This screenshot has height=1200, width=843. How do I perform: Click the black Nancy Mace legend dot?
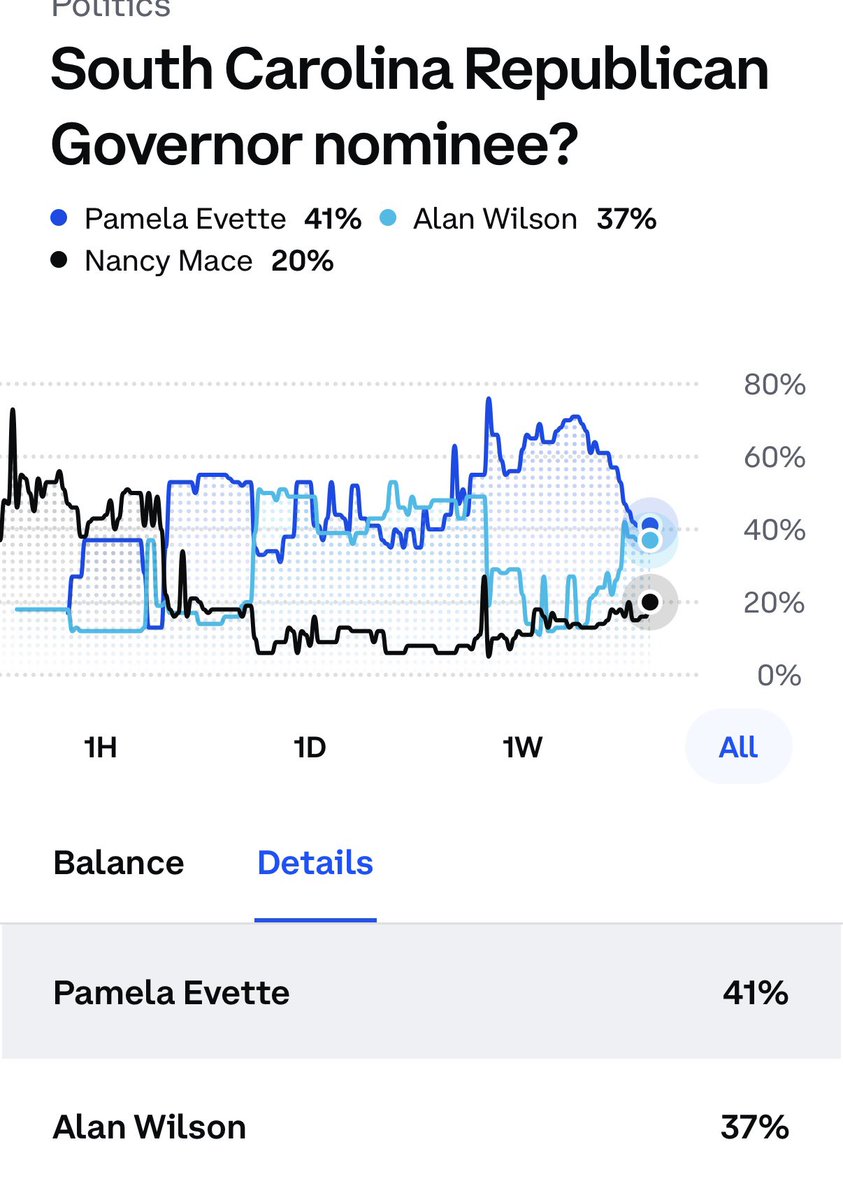[59, 261]
